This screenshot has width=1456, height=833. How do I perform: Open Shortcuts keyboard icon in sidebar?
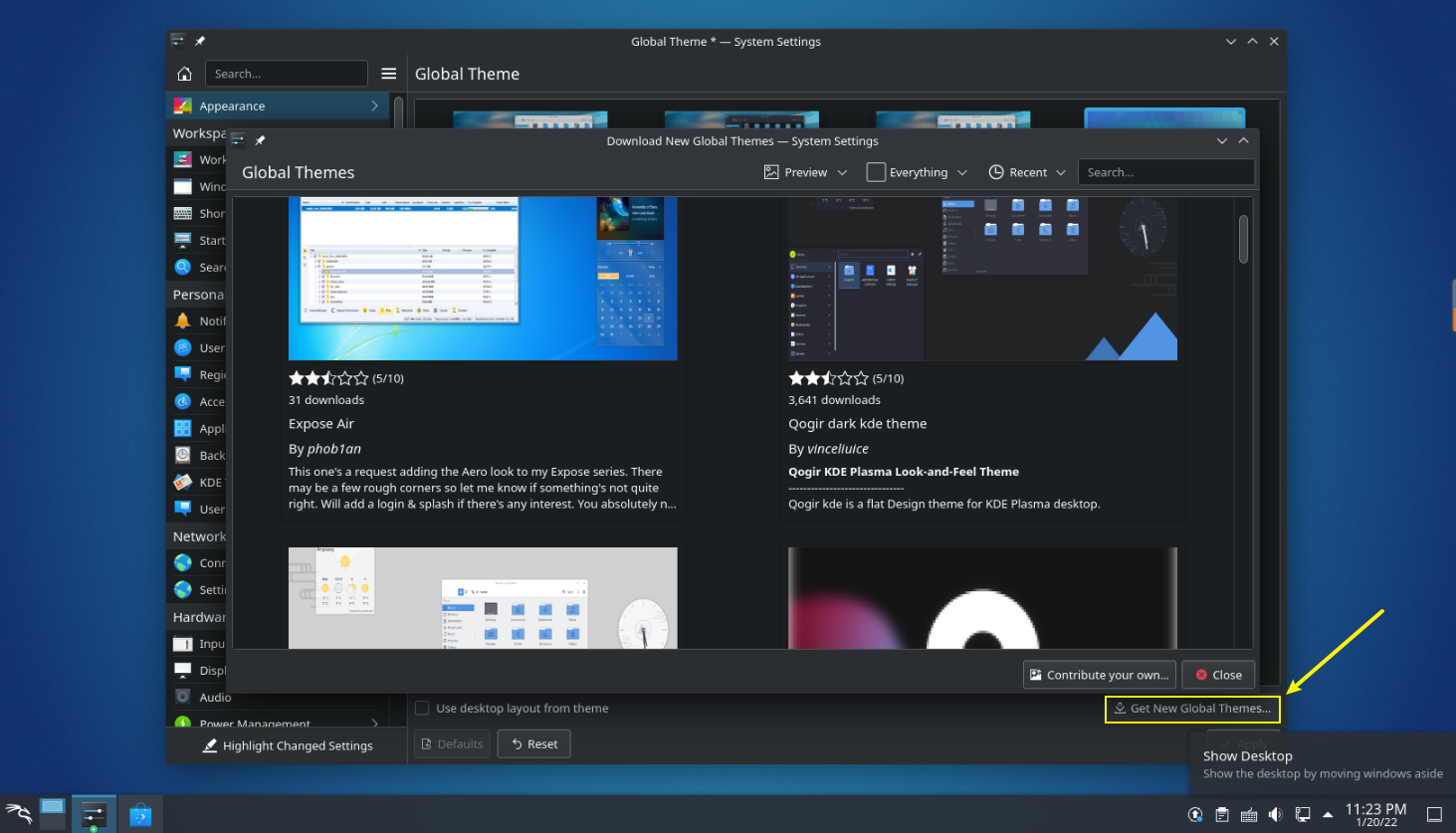click(183, 213)
